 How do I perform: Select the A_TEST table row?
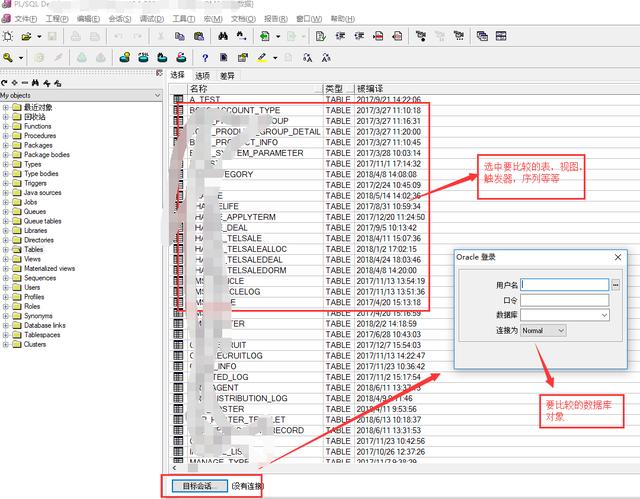click(x=300, y=99)
